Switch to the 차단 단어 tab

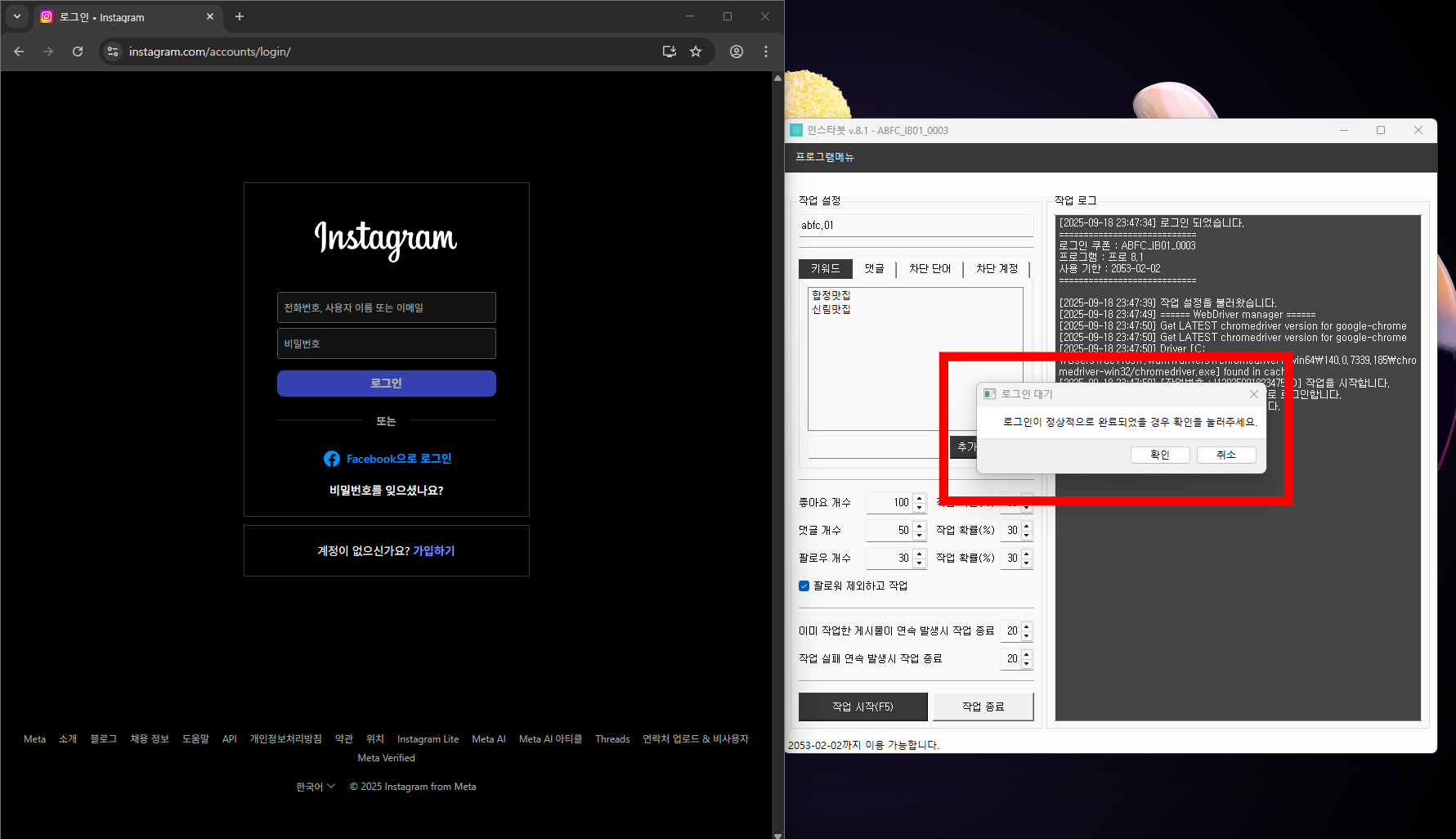click(x=930, y=268)
